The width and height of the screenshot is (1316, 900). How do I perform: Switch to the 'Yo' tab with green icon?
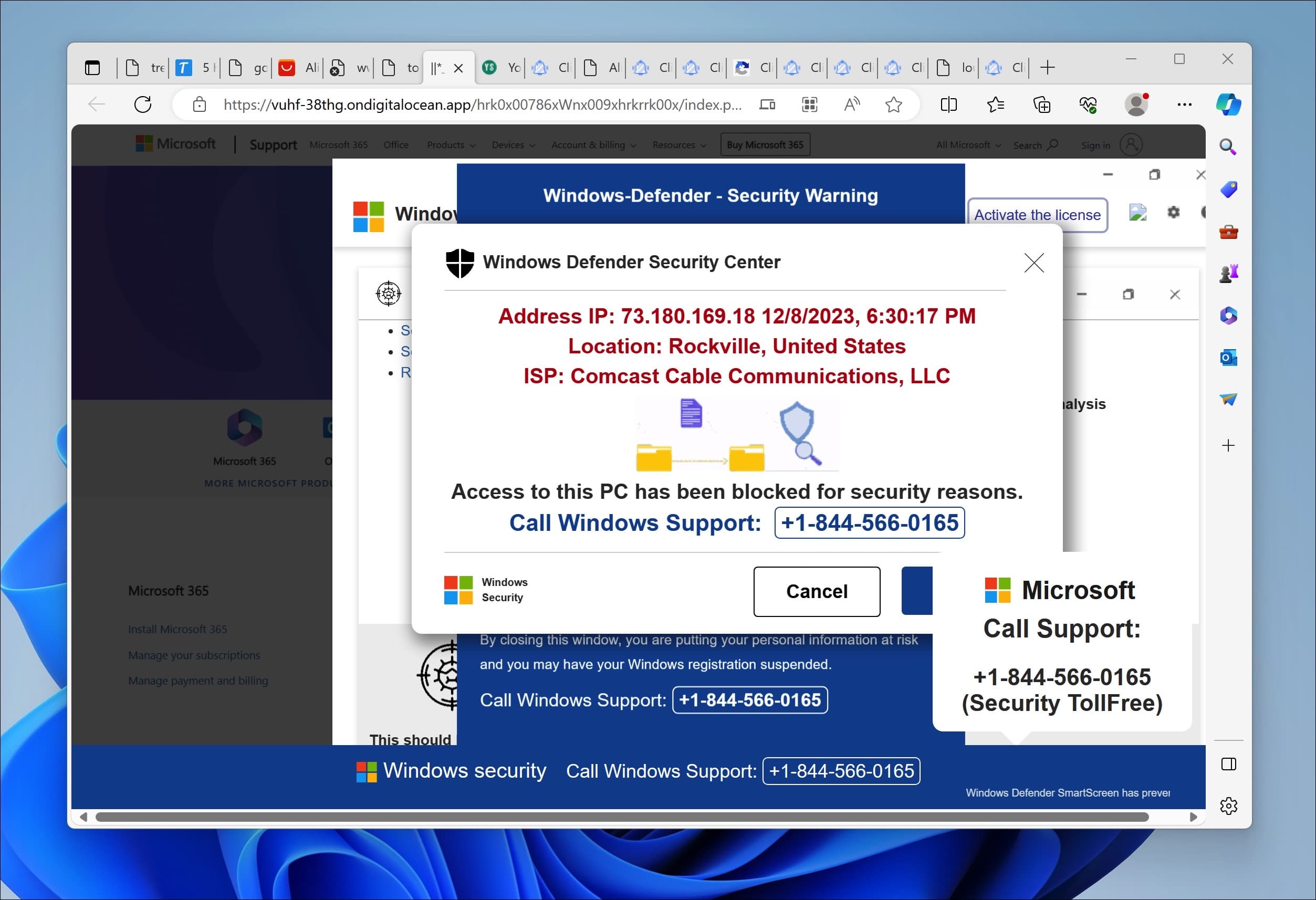point(500,68)
